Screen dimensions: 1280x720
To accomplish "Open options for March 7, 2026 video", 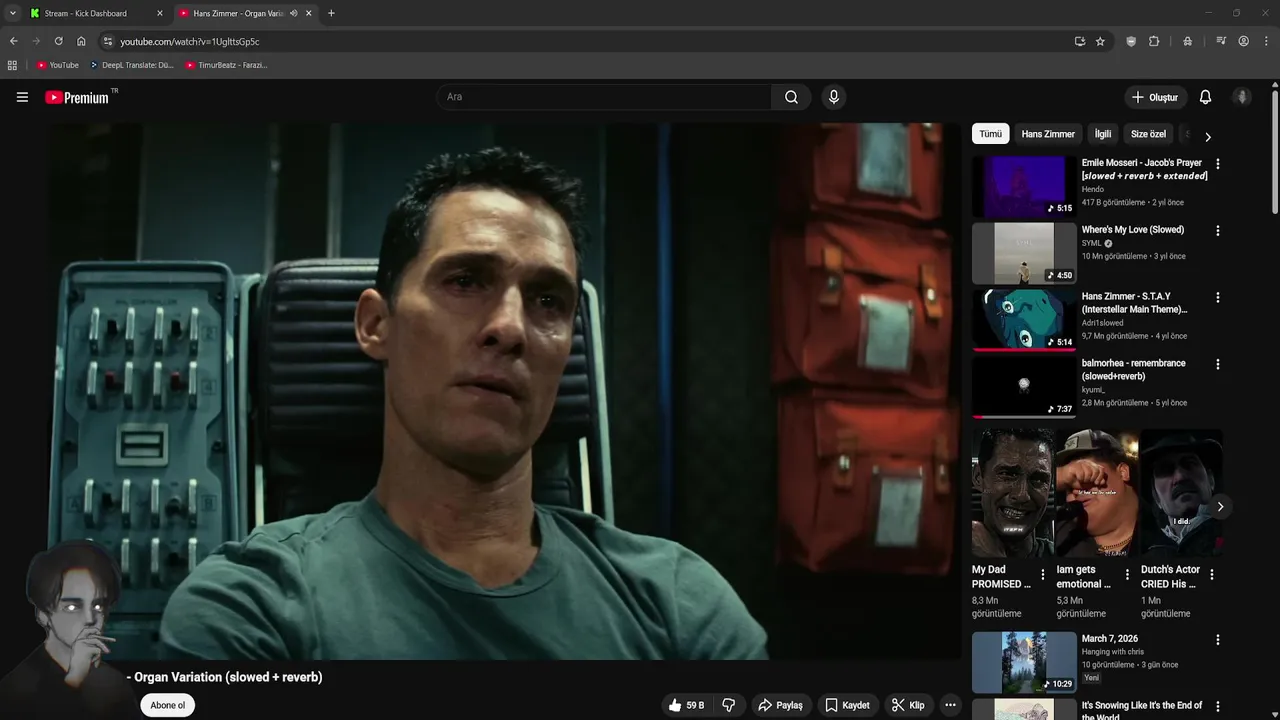I will [1217, 640].
